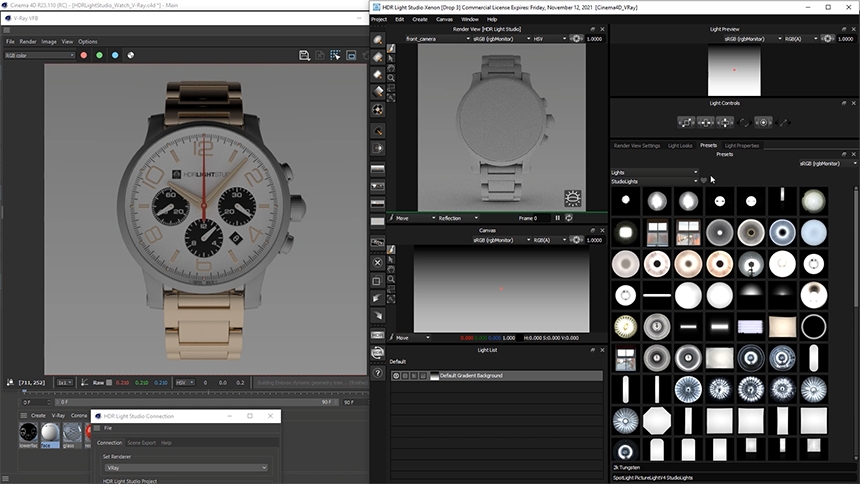Viewport: 860px width, 484px height.
Task: Open the front_camera dropdown in Render View
Action: pos(437,39)
